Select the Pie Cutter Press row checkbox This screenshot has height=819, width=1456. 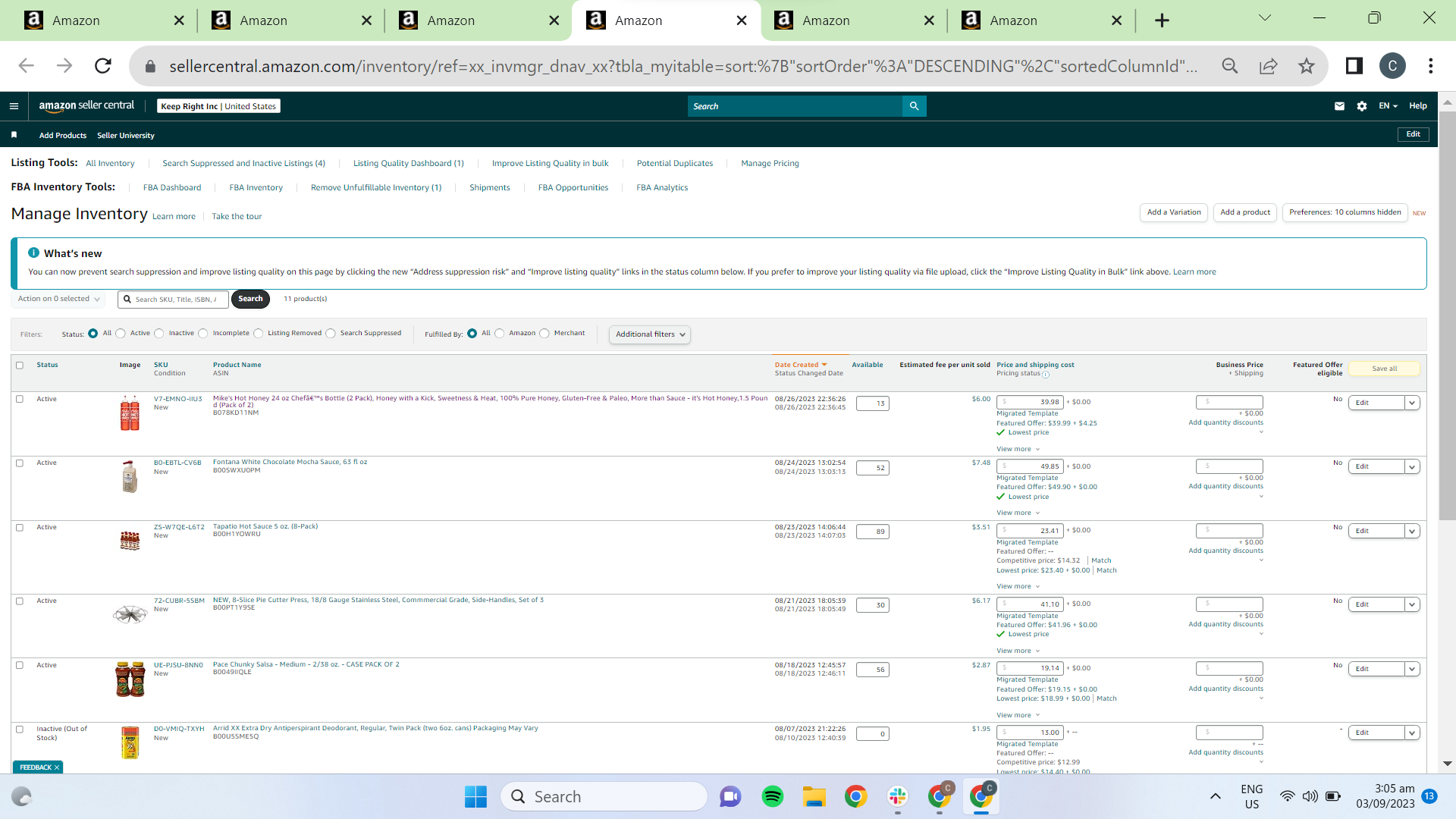(x=20, y=601)
